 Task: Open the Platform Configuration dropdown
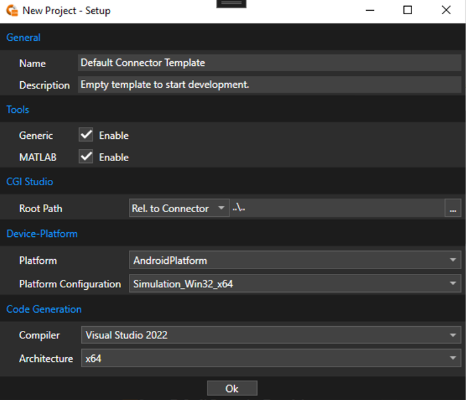point(295,284)
